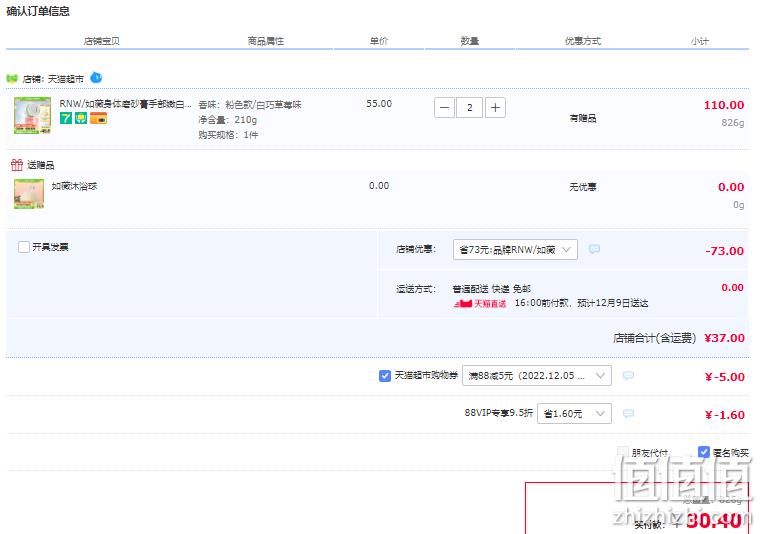Open the message icon beside 88VIP discount
Image resolution: width=762 pixels, height=534 pixels.
point(628,413)
